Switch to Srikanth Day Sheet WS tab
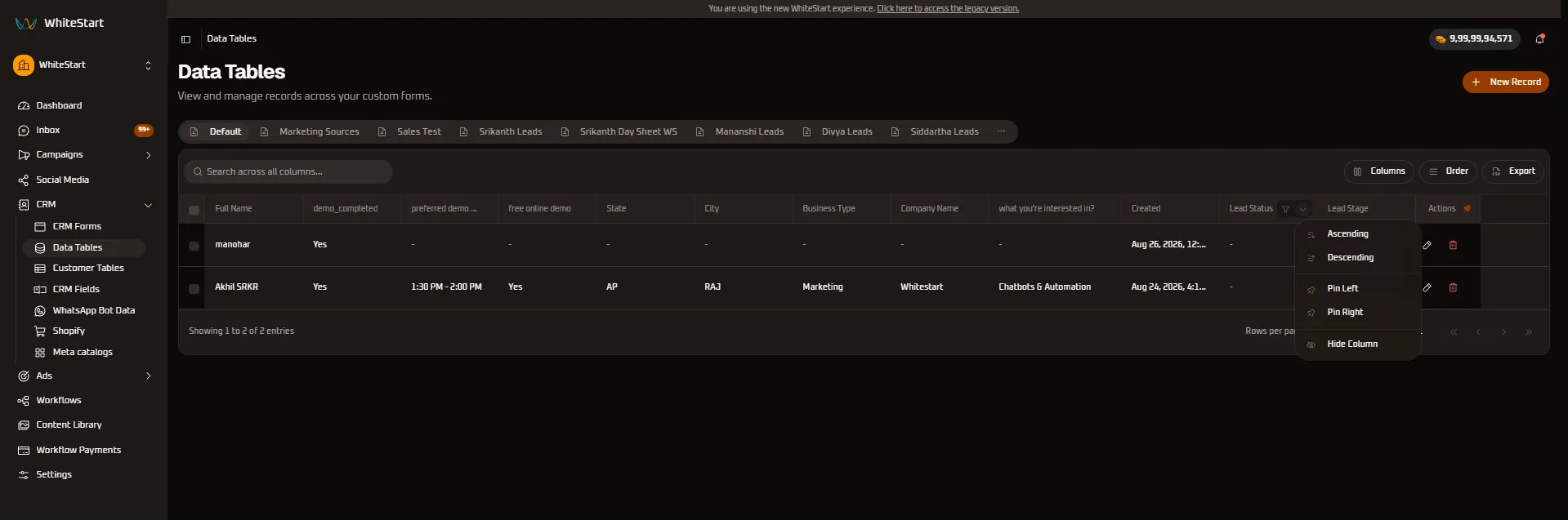This screenshot has width=1568, height=520. click(x=619, y=131)
